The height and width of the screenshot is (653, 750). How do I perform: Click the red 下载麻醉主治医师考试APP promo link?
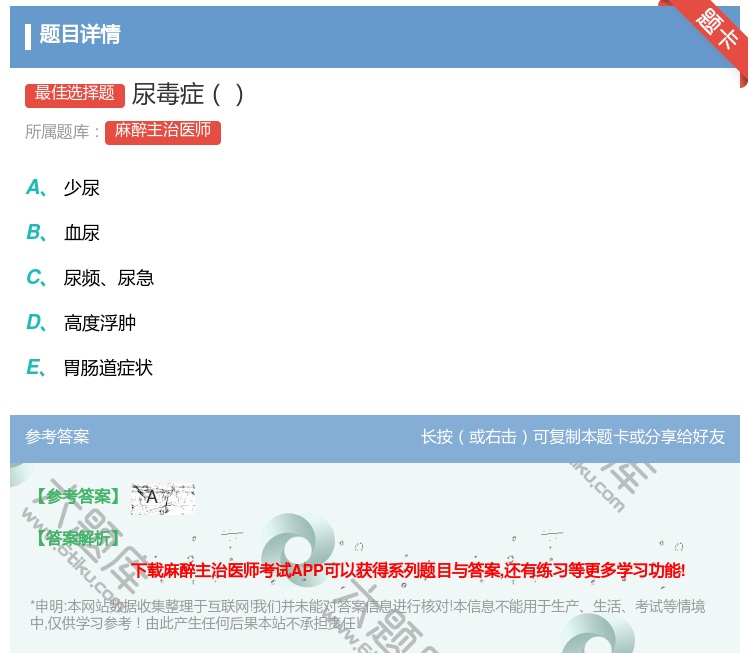point(408,570)
